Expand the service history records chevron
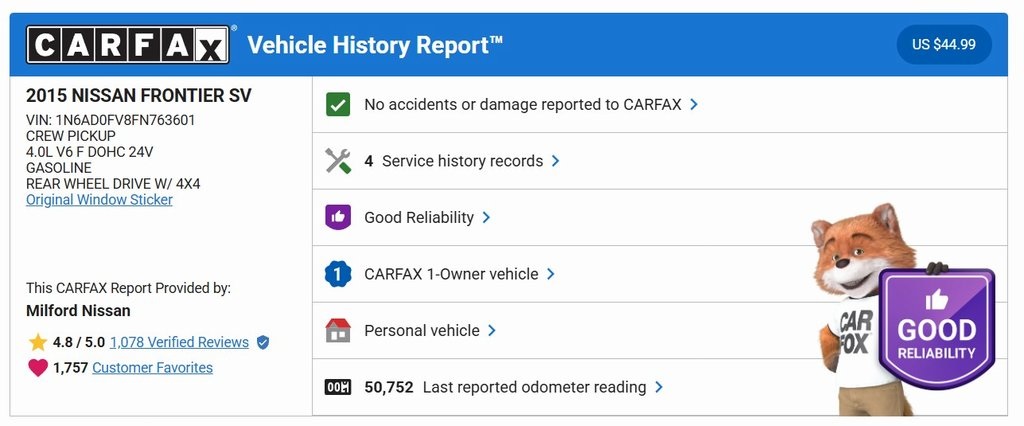Image resolution: width=1024 pixels, height=426 pixels. point(556,161)
